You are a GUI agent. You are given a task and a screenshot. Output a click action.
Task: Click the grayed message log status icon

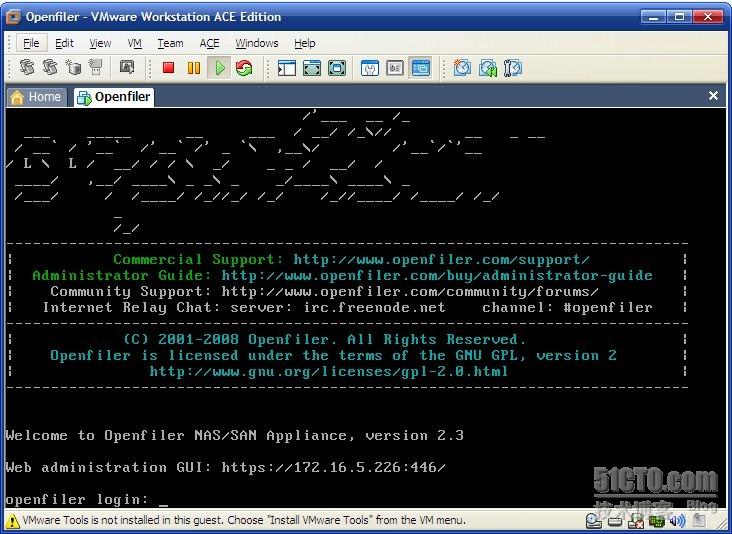(699, 520)
